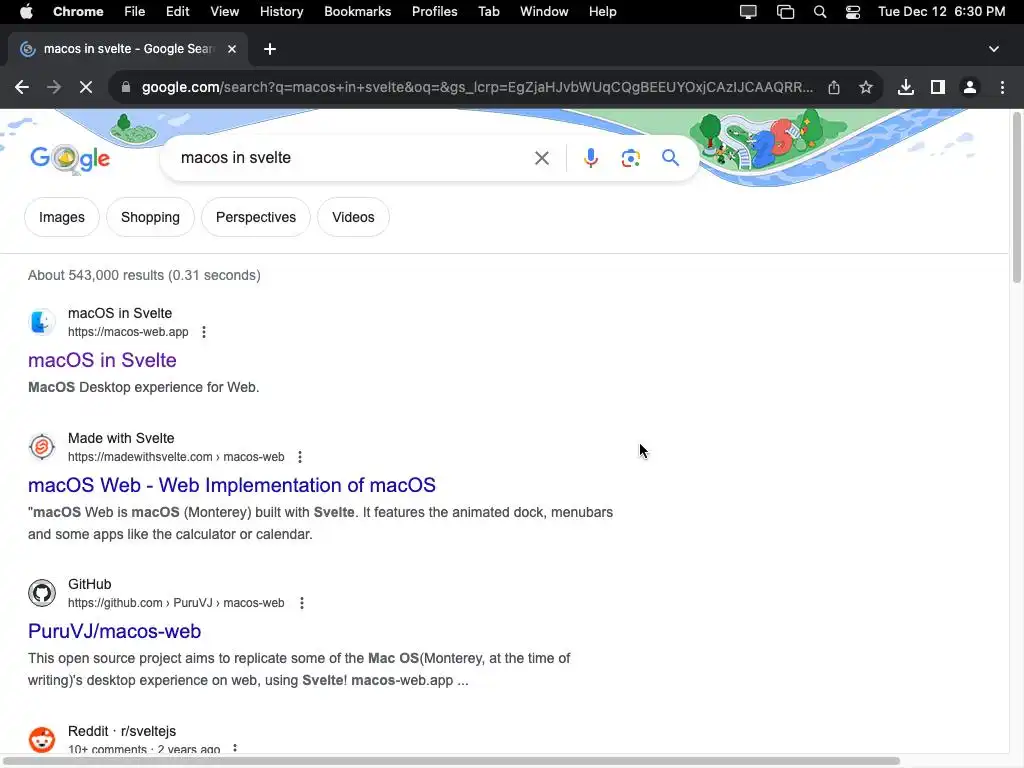Image resolution: width=1024 pixels, height=768 pixels.
Task: Click the Reddit · r/sveltejs source label
Action: (x=122, y=731)
